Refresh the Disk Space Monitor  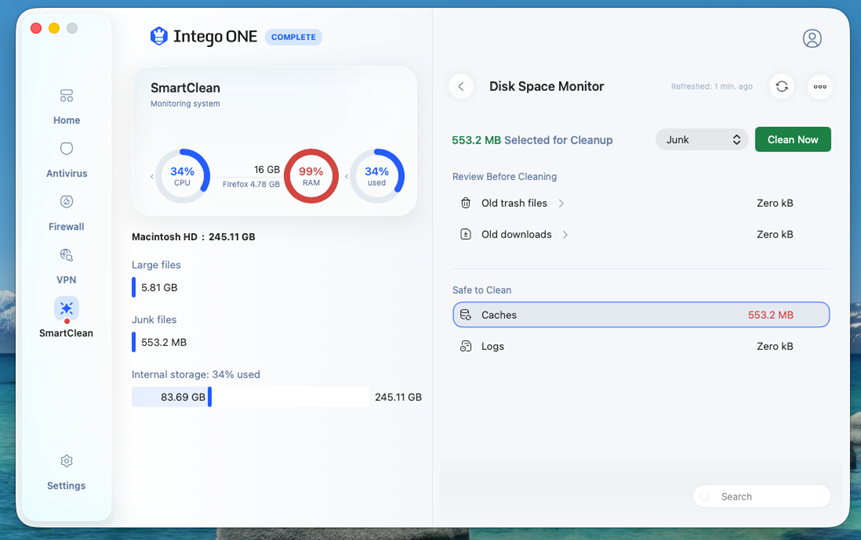tap(782, 86)
